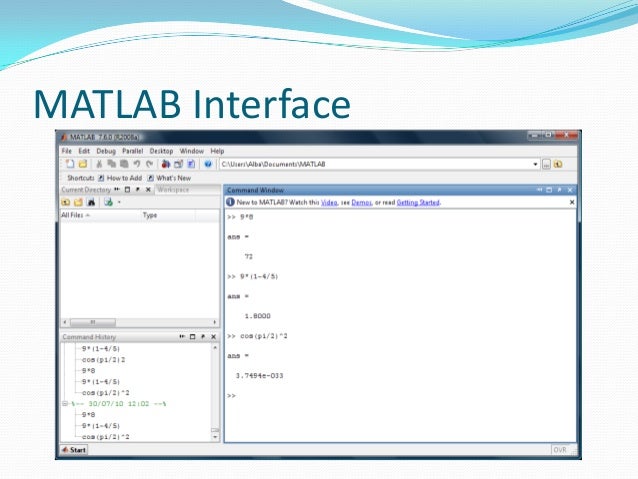Create a new folder in the Current Directory panel
This screenshot has height=479, width=638.
(79, 202)
